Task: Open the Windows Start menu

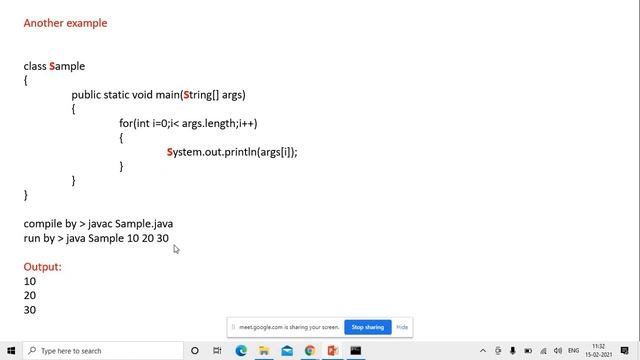Action: tap(11, 351)
